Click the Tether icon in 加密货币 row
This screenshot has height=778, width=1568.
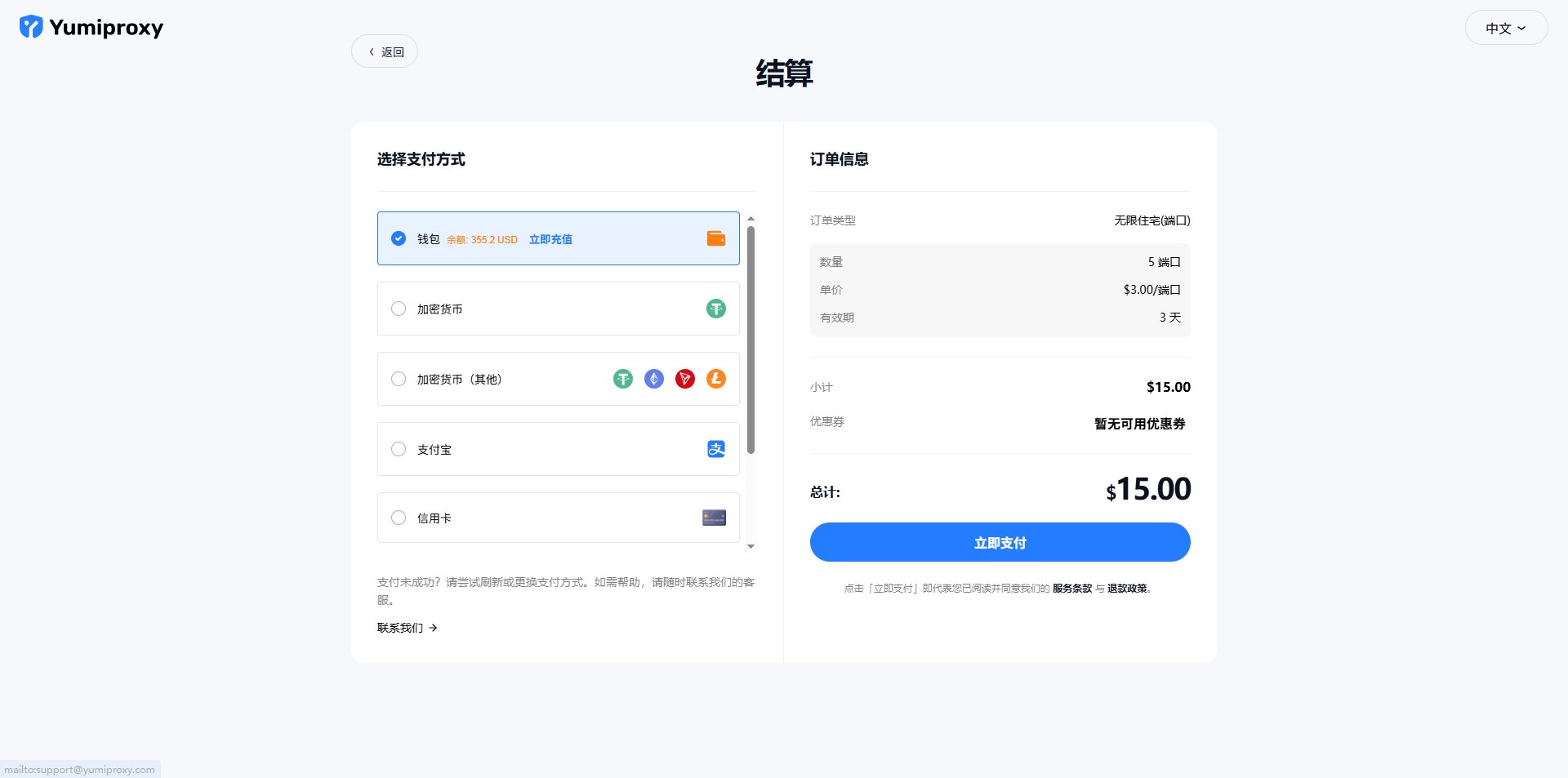click(716, 309)
